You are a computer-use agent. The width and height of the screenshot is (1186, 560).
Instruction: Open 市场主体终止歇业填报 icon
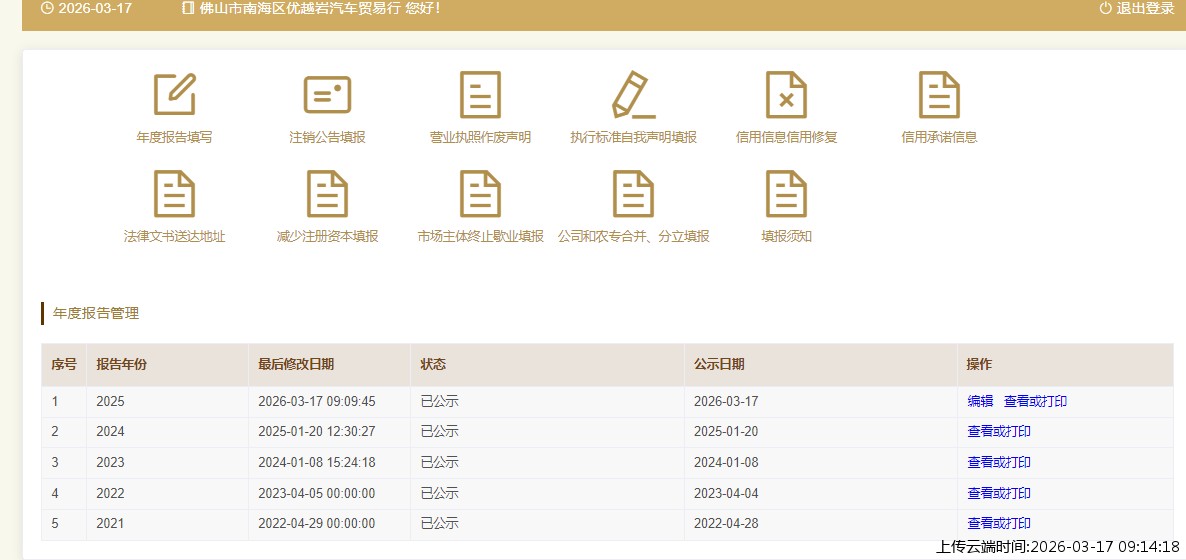480,194
